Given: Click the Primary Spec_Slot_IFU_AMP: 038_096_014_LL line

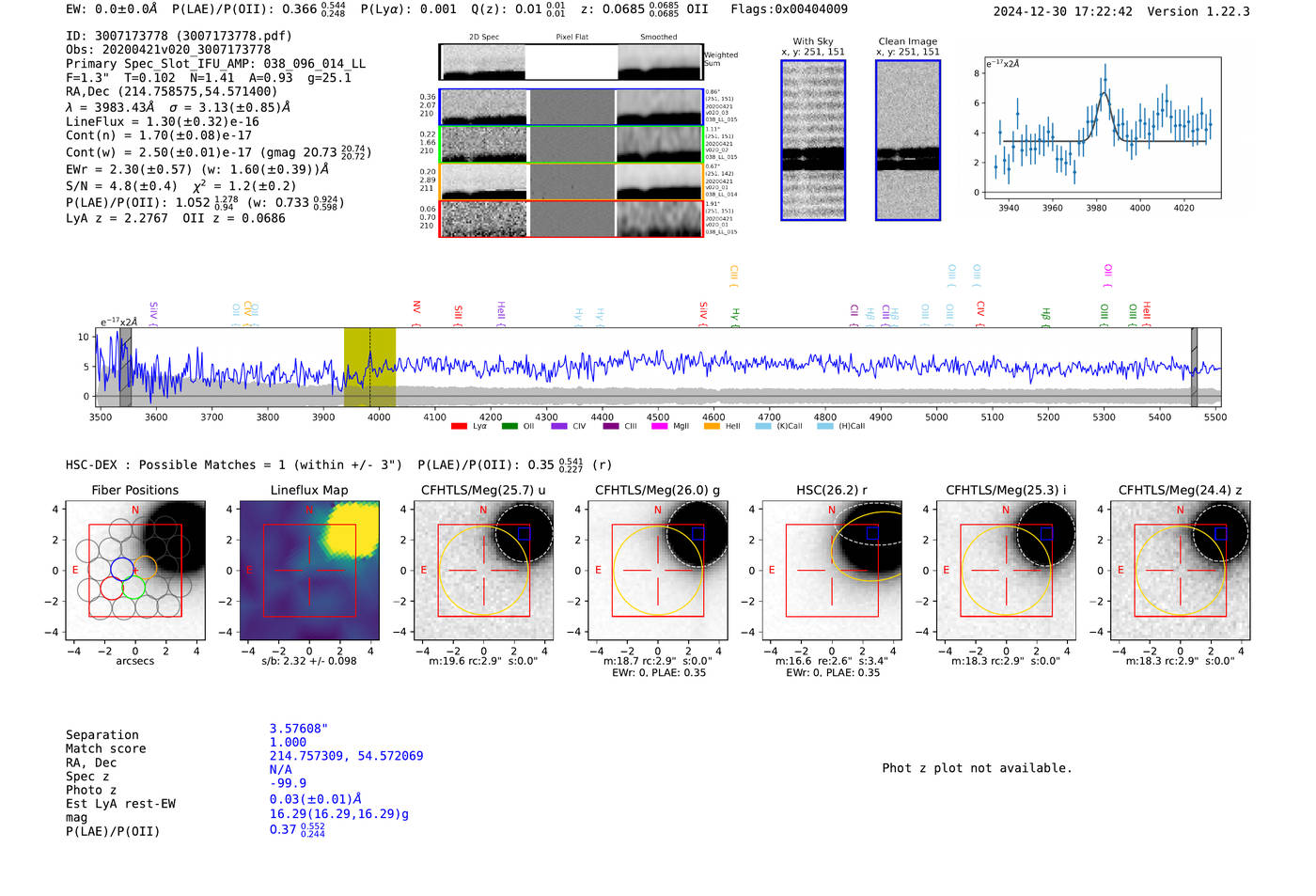Looking at the screenshot, I should (x=216, y=64).
